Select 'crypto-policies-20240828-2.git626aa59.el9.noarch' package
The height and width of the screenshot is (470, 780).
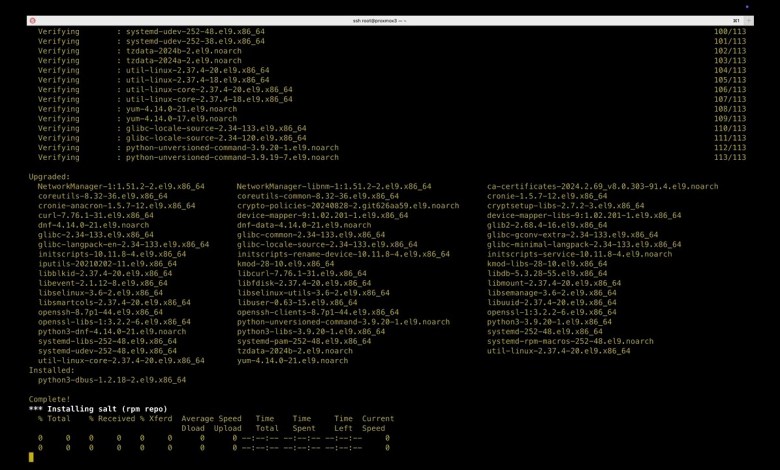348,206
